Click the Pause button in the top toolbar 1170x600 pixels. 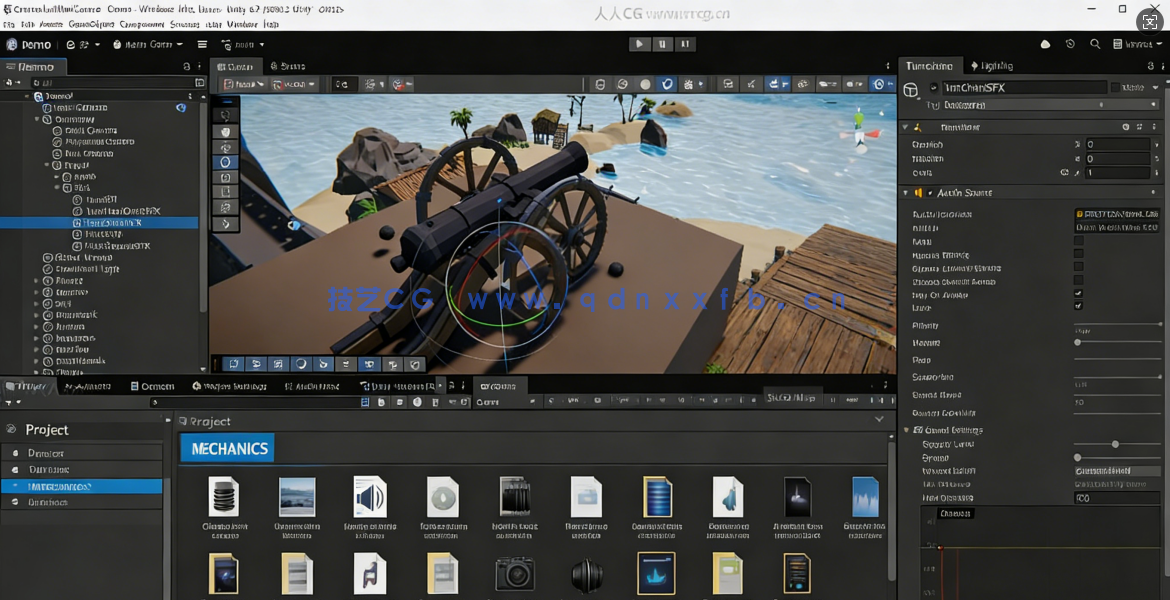663,44
